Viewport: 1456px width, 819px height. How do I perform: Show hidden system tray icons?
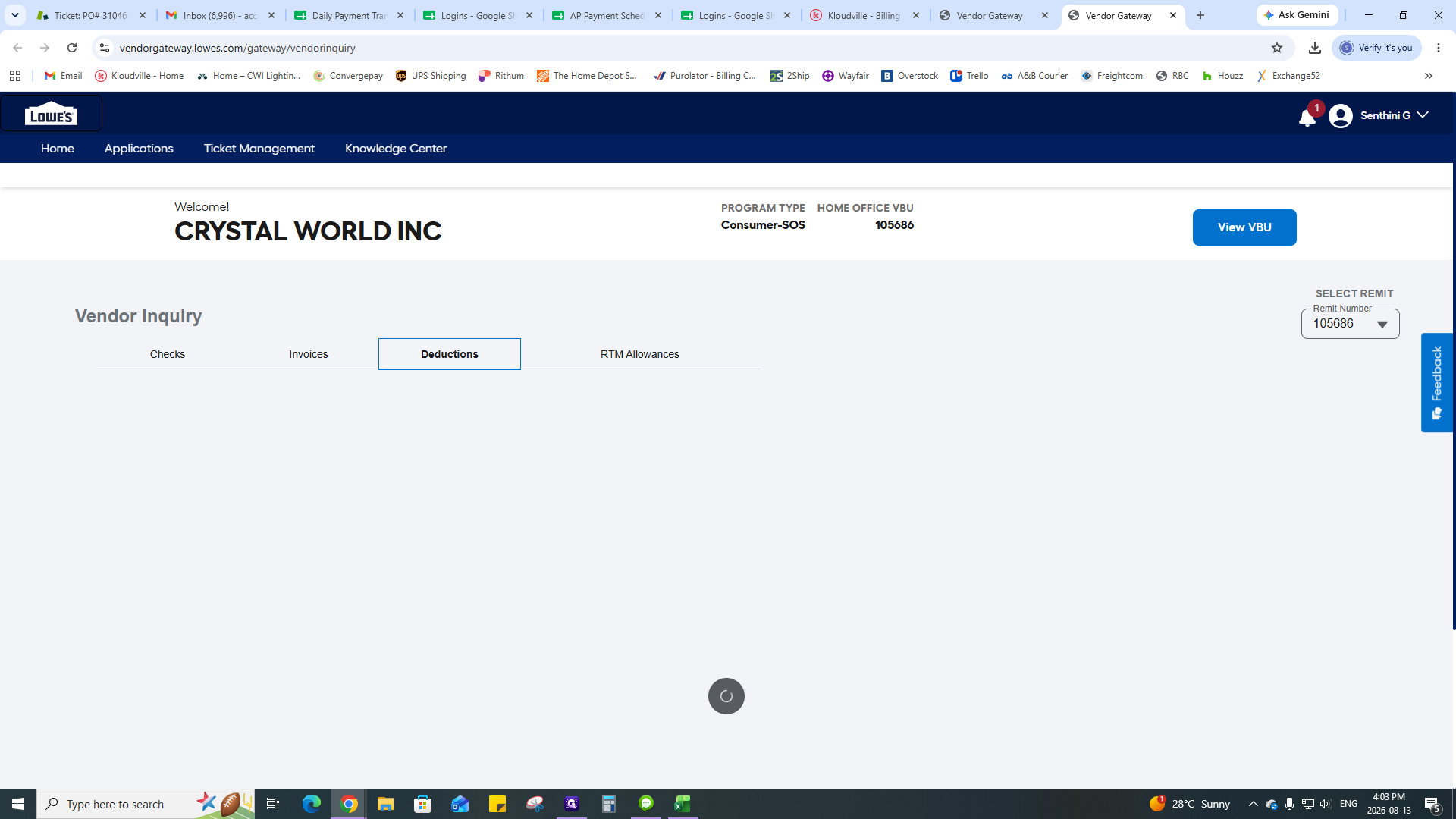tap(1253, 804)
